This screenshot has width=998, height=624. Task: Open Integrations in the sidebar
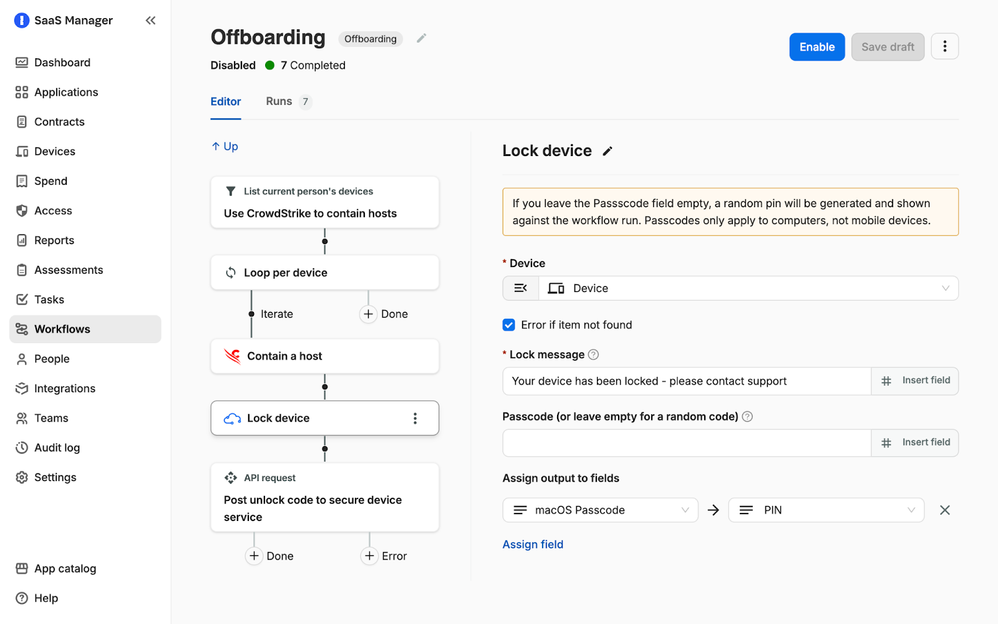[65, 389]
